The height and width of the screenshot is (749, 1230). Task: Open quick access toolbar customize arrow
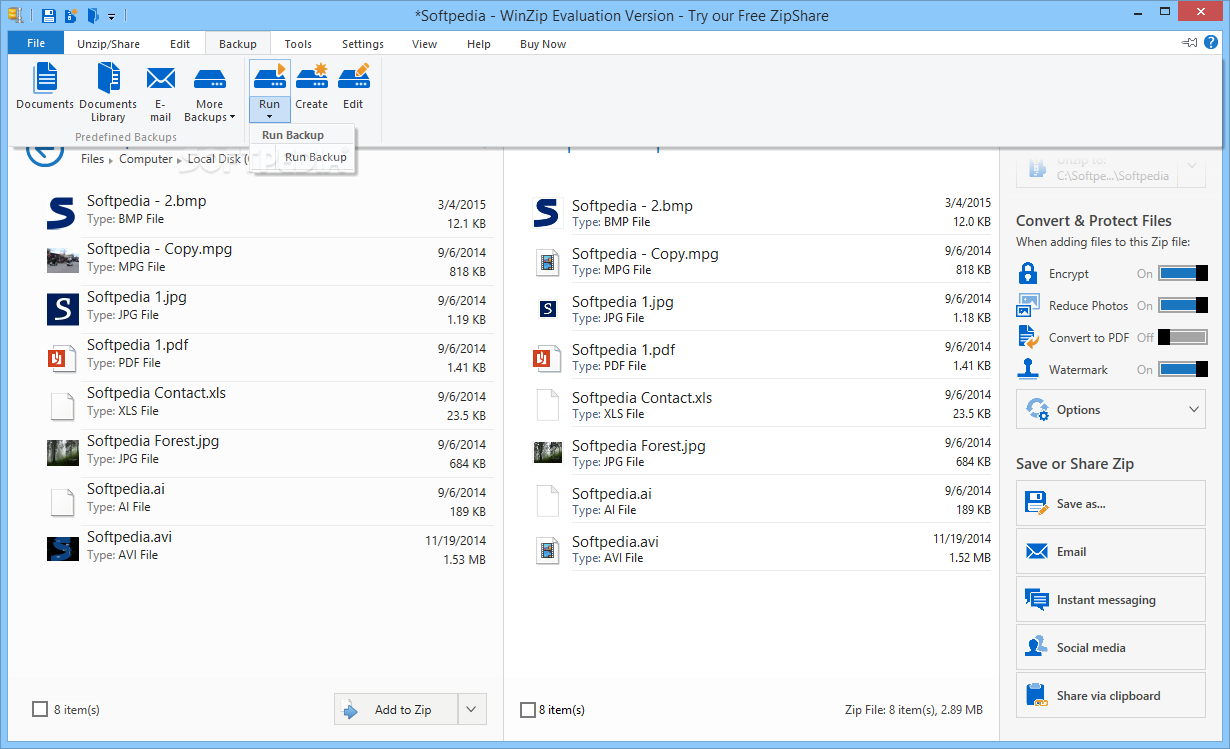point(111,17)
